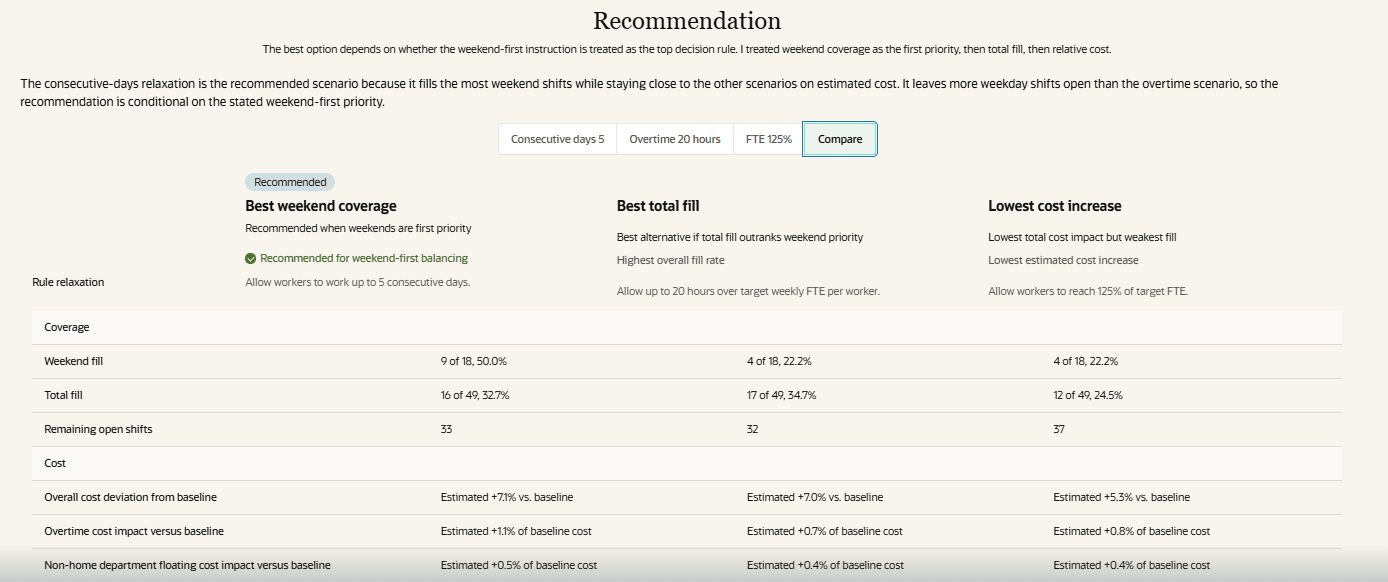
Task: Click the green check icon beside weekend-first balancing
Action: [x=250, y=258]
